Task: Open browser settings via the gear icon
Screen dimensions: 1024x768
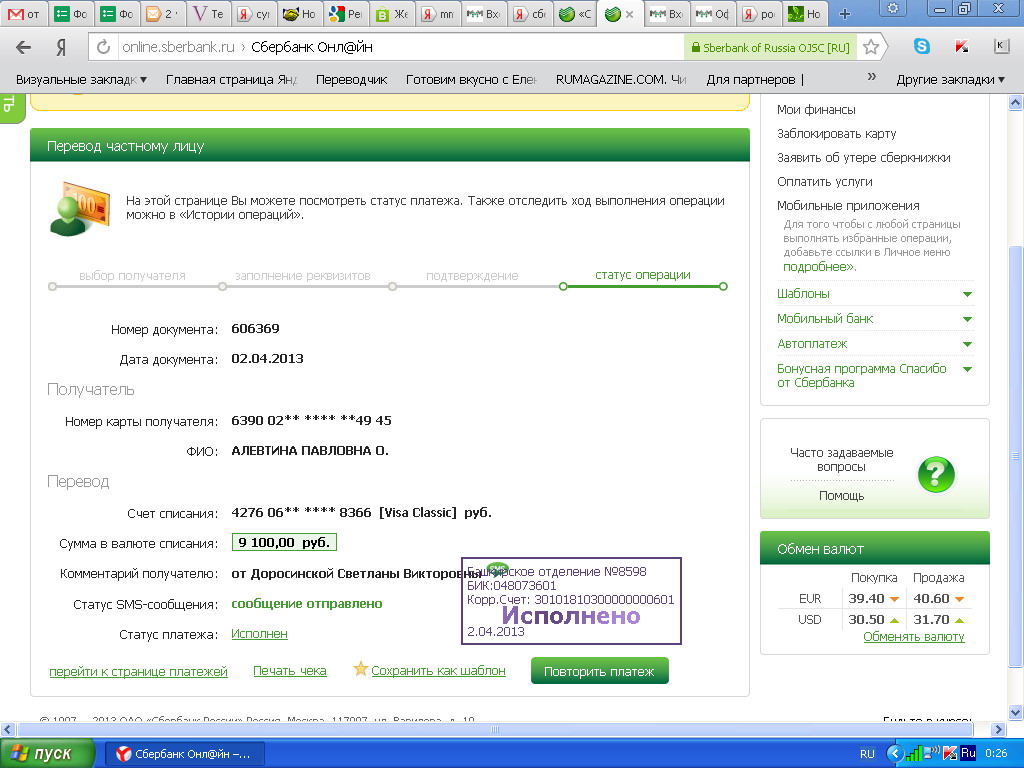Action: [x=893, y=8]
